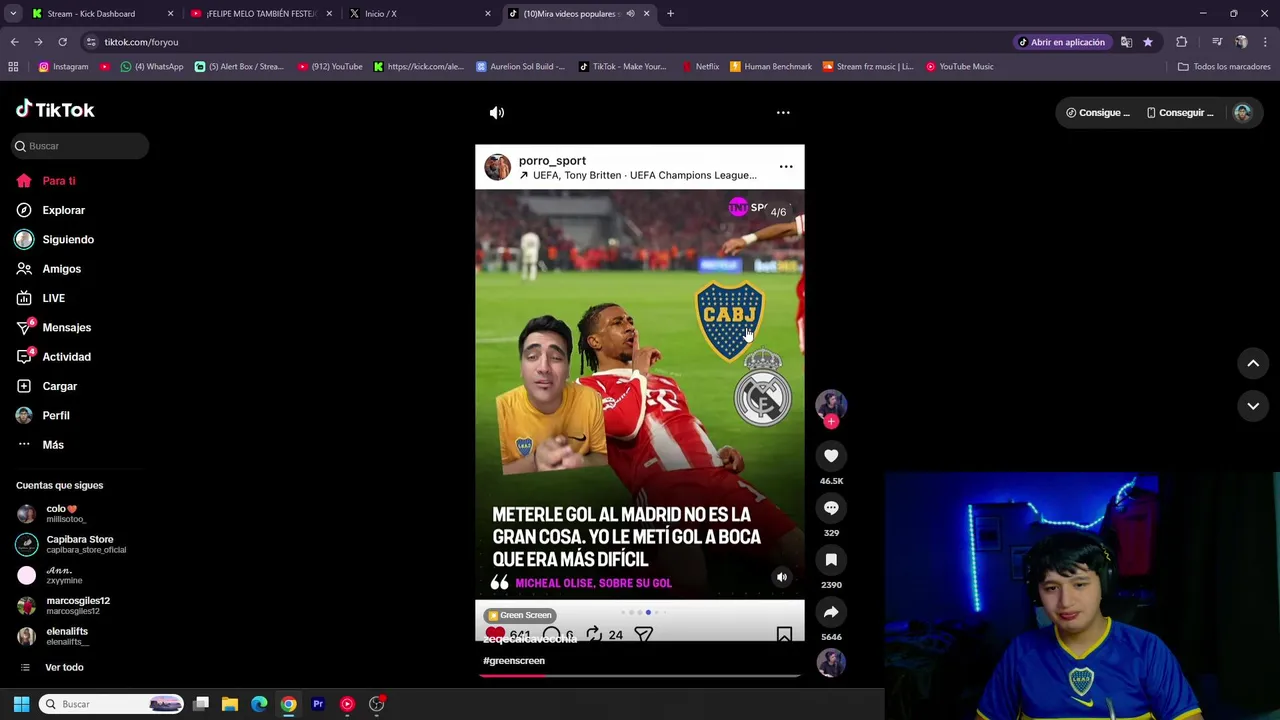1280x720 pixels.
Task: Reload the page
Action: [x=62, y=42]
